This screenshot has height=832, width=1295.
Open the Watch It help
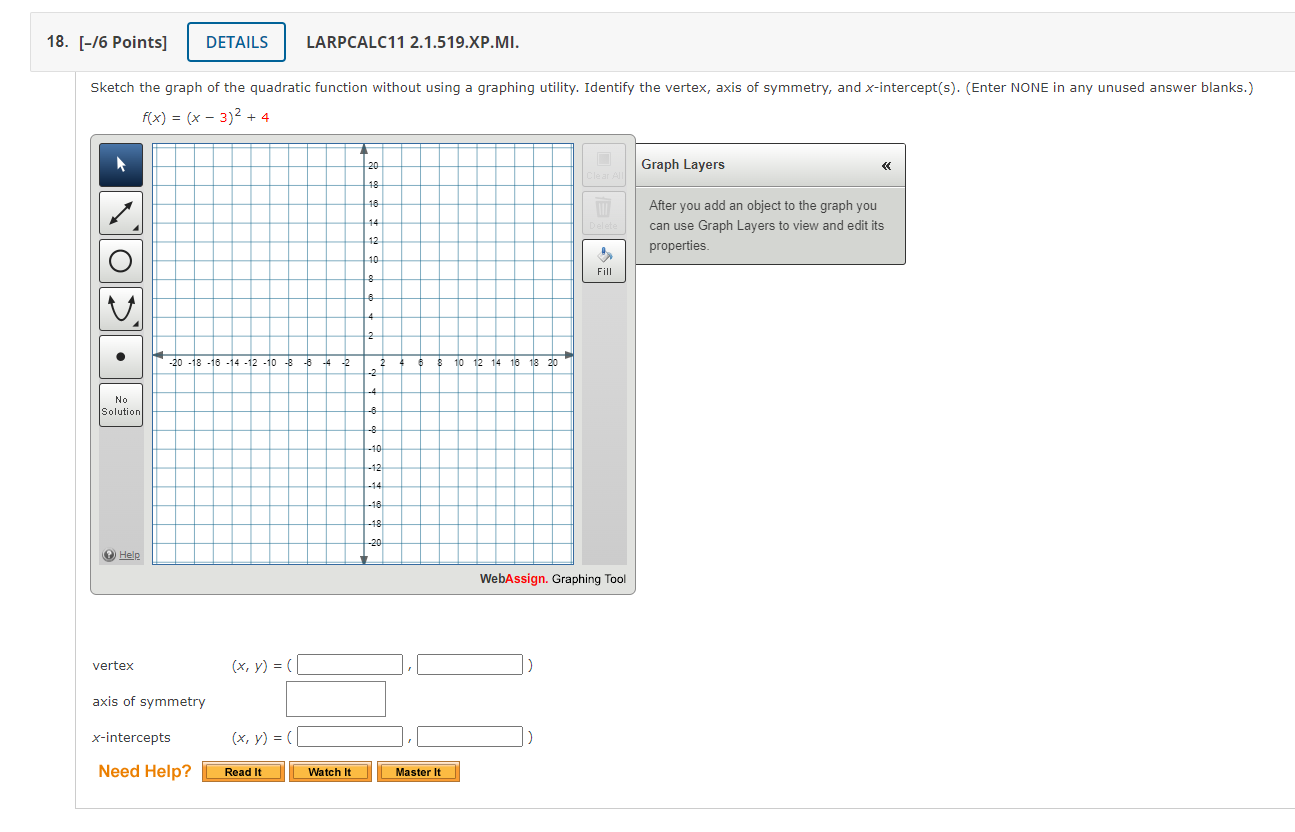(330, 772)
